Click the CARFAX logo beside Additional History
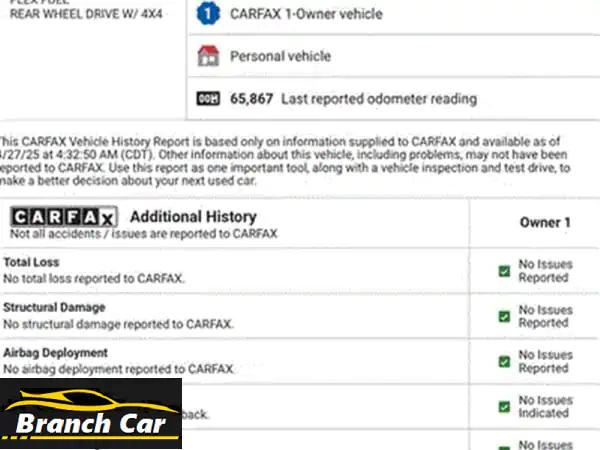The height and width of the screenshot is (450, 600). 64,217
